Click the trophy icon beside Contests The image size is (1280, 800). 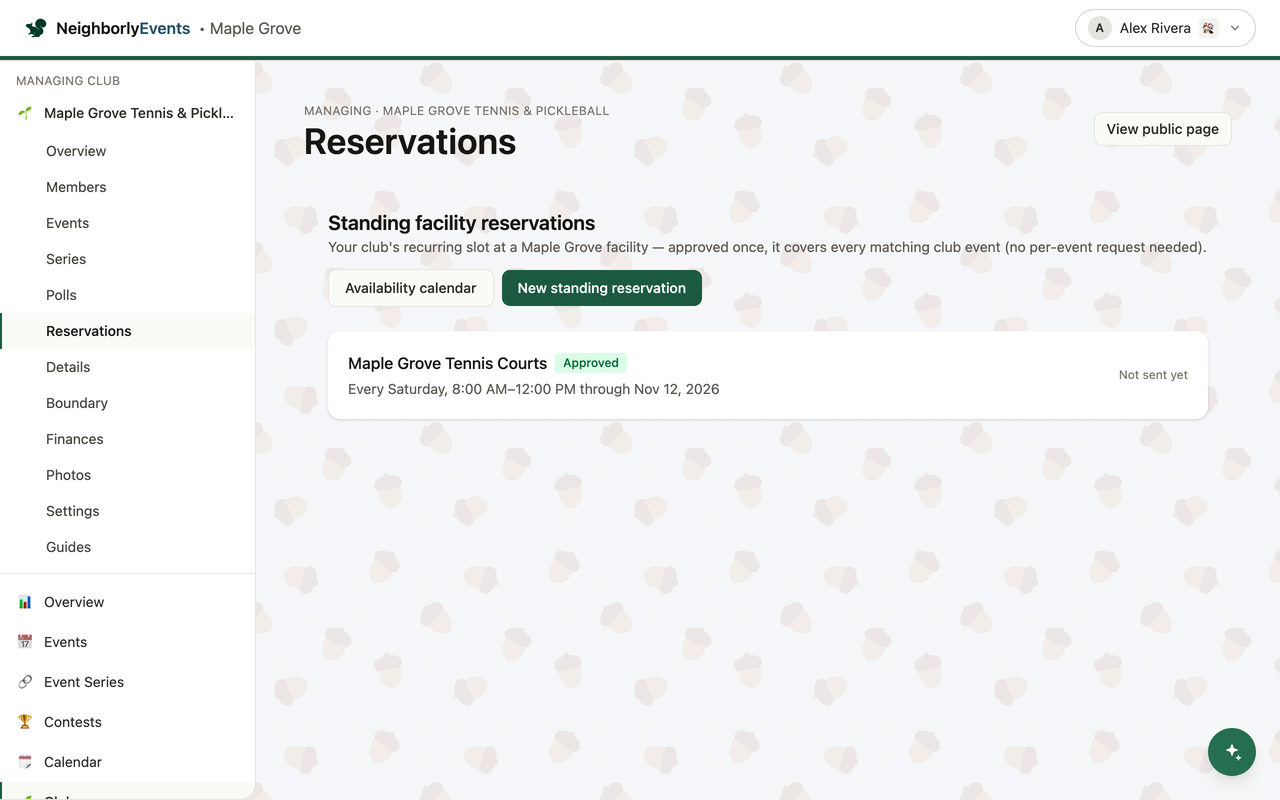25,722
